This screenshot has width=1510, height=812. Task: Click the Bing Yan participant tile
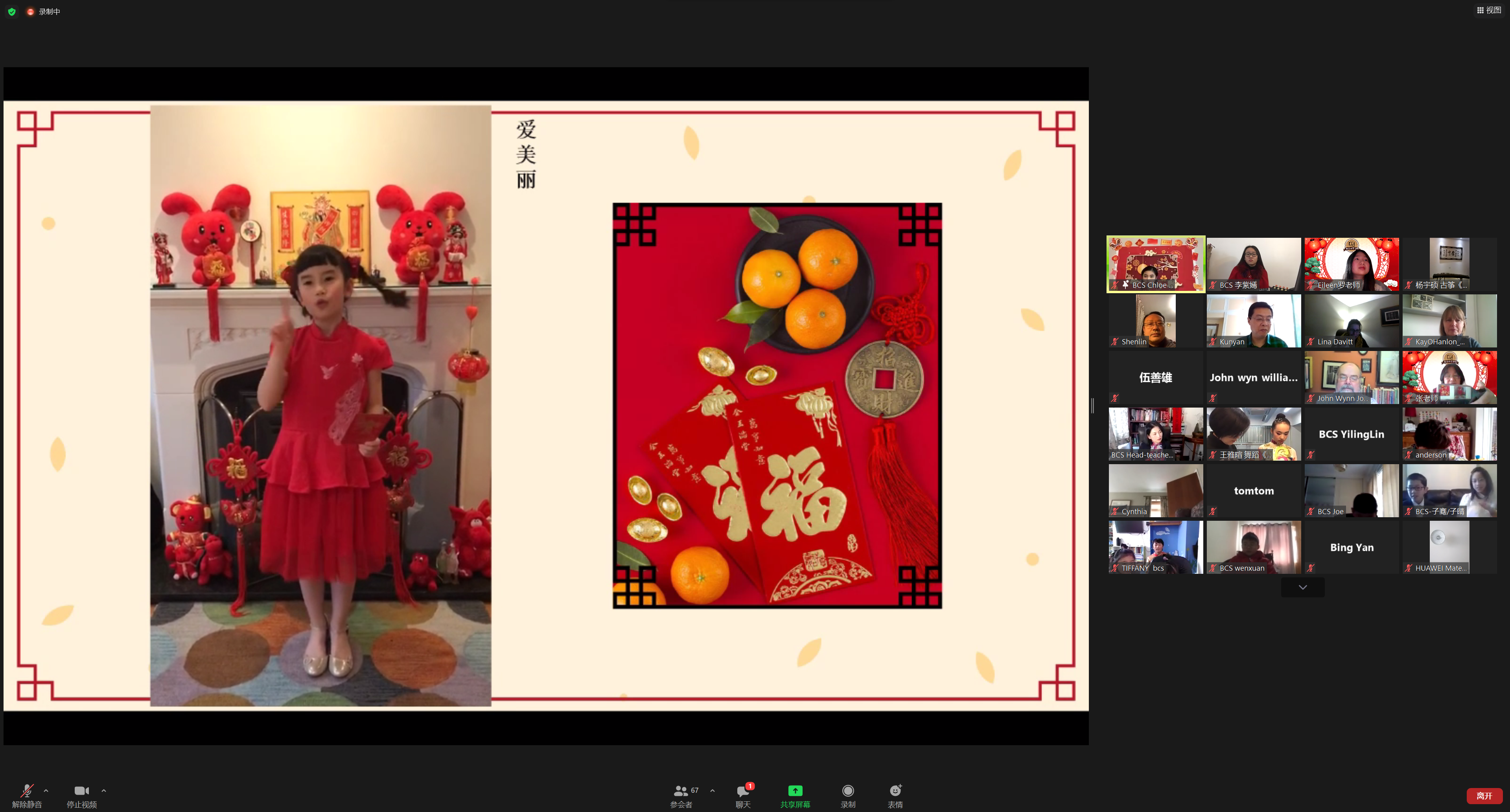coord(1351,547)
